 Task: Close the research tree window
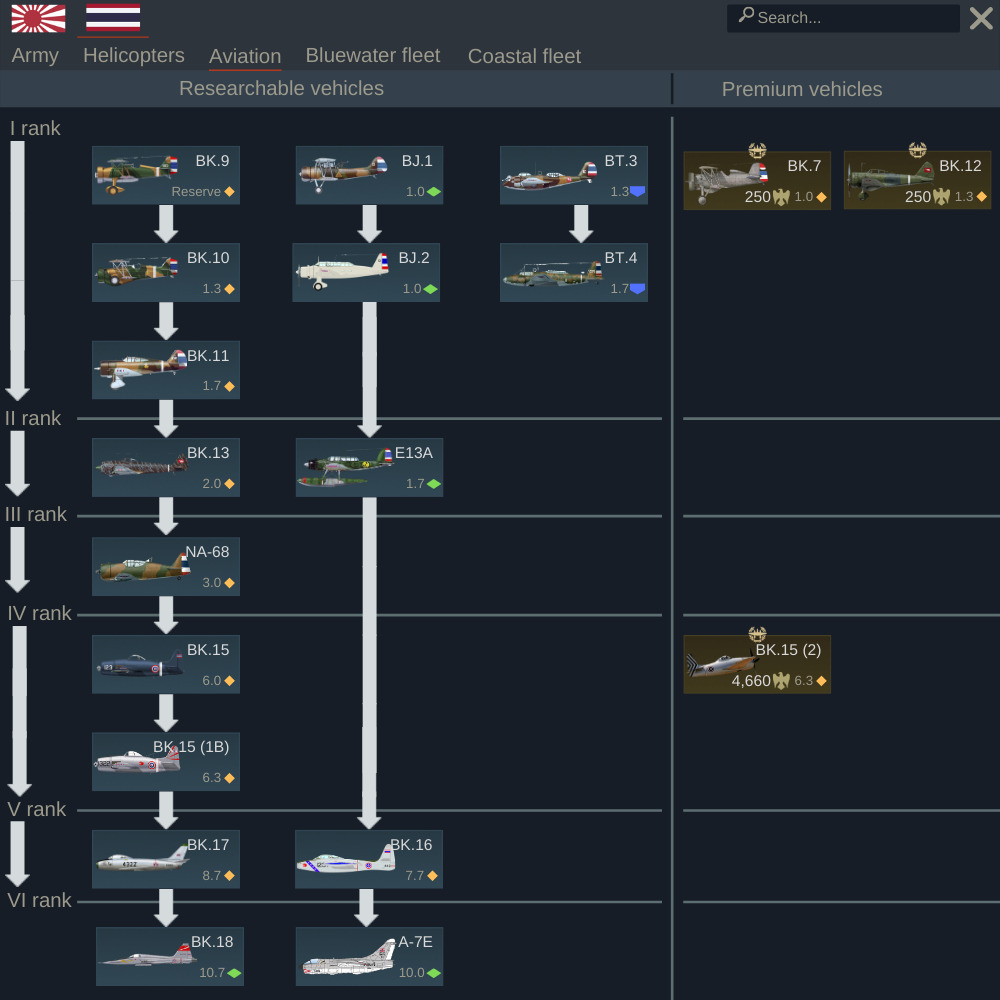point(981,18)
